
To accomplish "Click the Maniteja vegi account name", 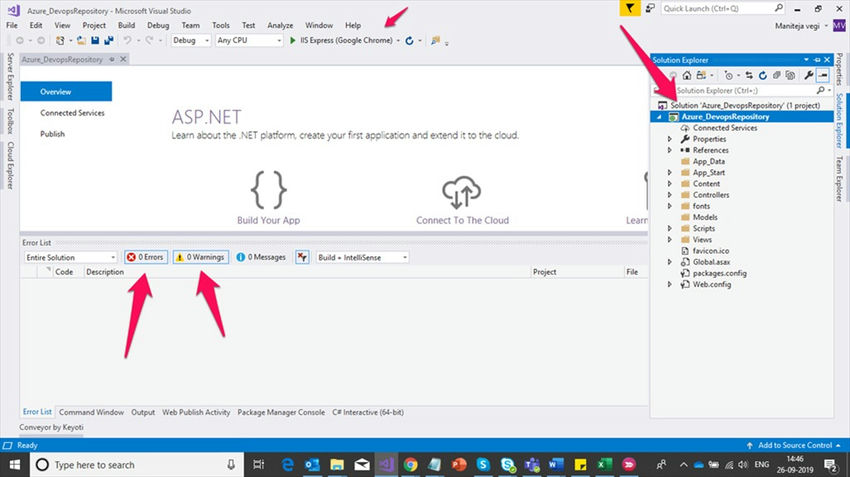I will click(x=797, y=26).
